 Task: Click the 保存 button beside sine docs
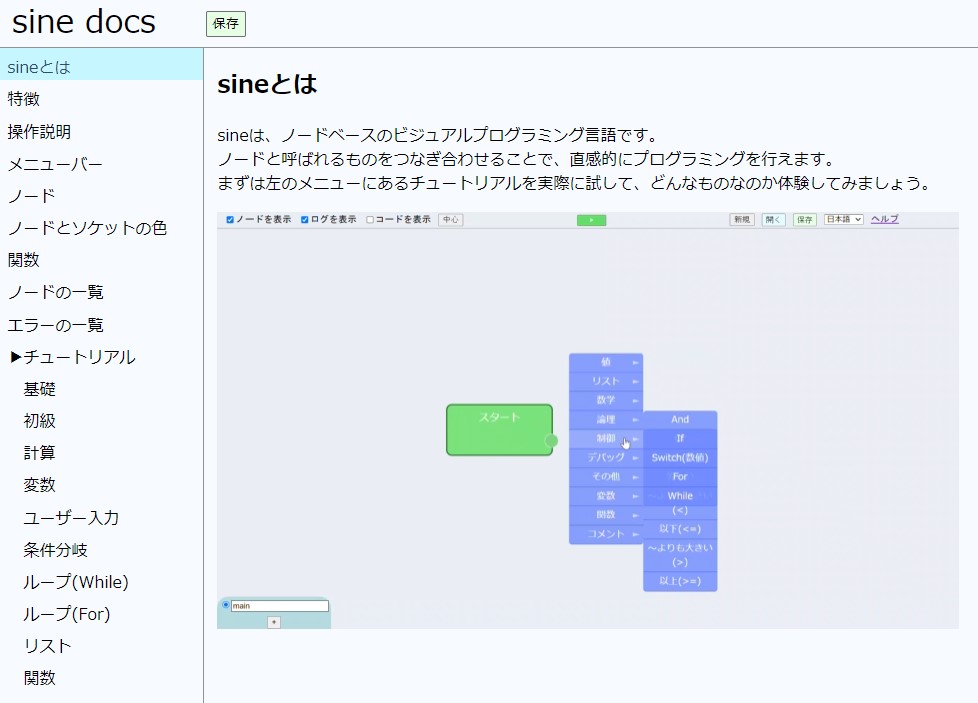225,24
